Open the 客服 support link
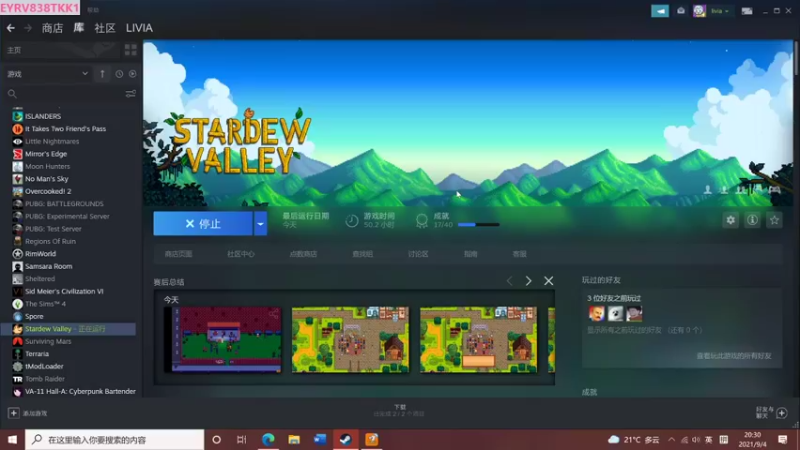 519,254
